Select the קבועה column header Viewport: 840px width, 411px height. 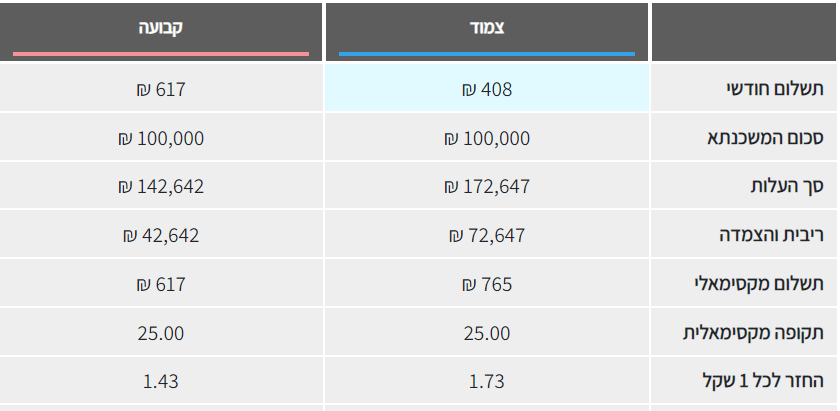pos(160,28)
